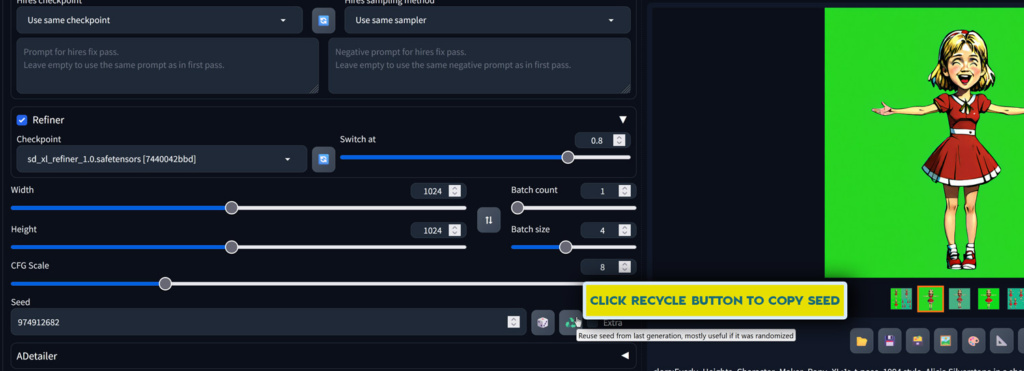The height and width of the screenshot is (371, 1024).
Task: Send image to img2img using picture icon
Action: (x=946, y=341)
